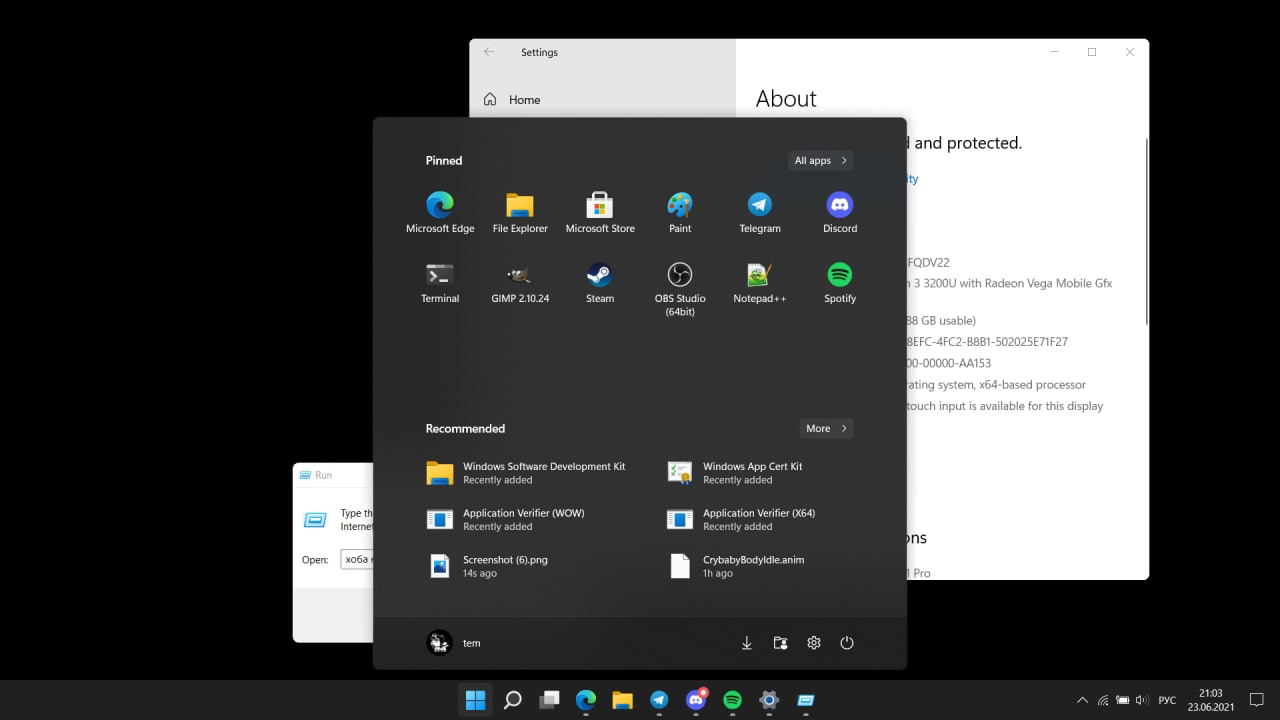Open Task View on taskbar

pos(549,700)
